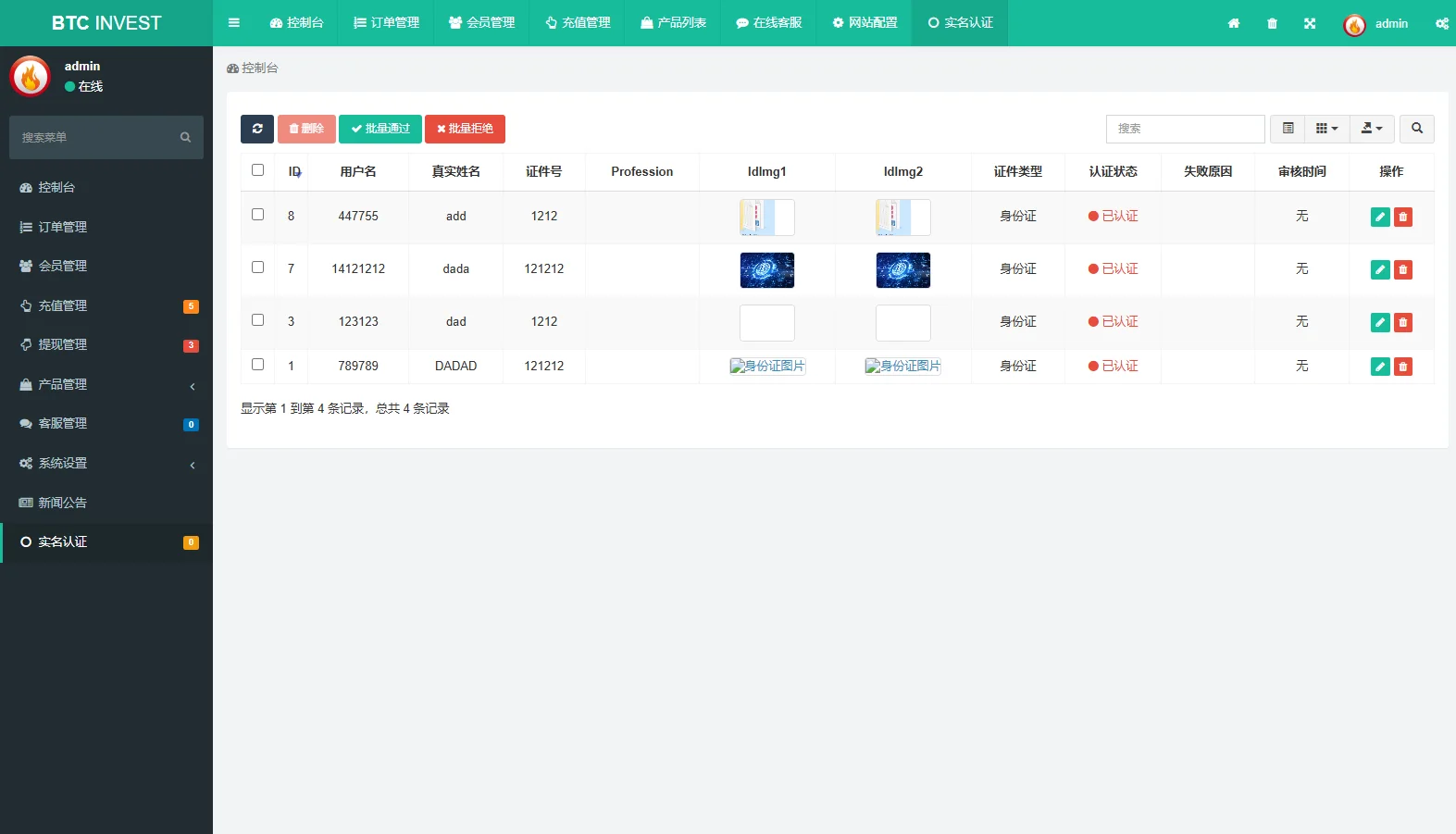Toggle the card view list icon
The width and height of the screenshot is (1456, 834).
pos(1288,129)
